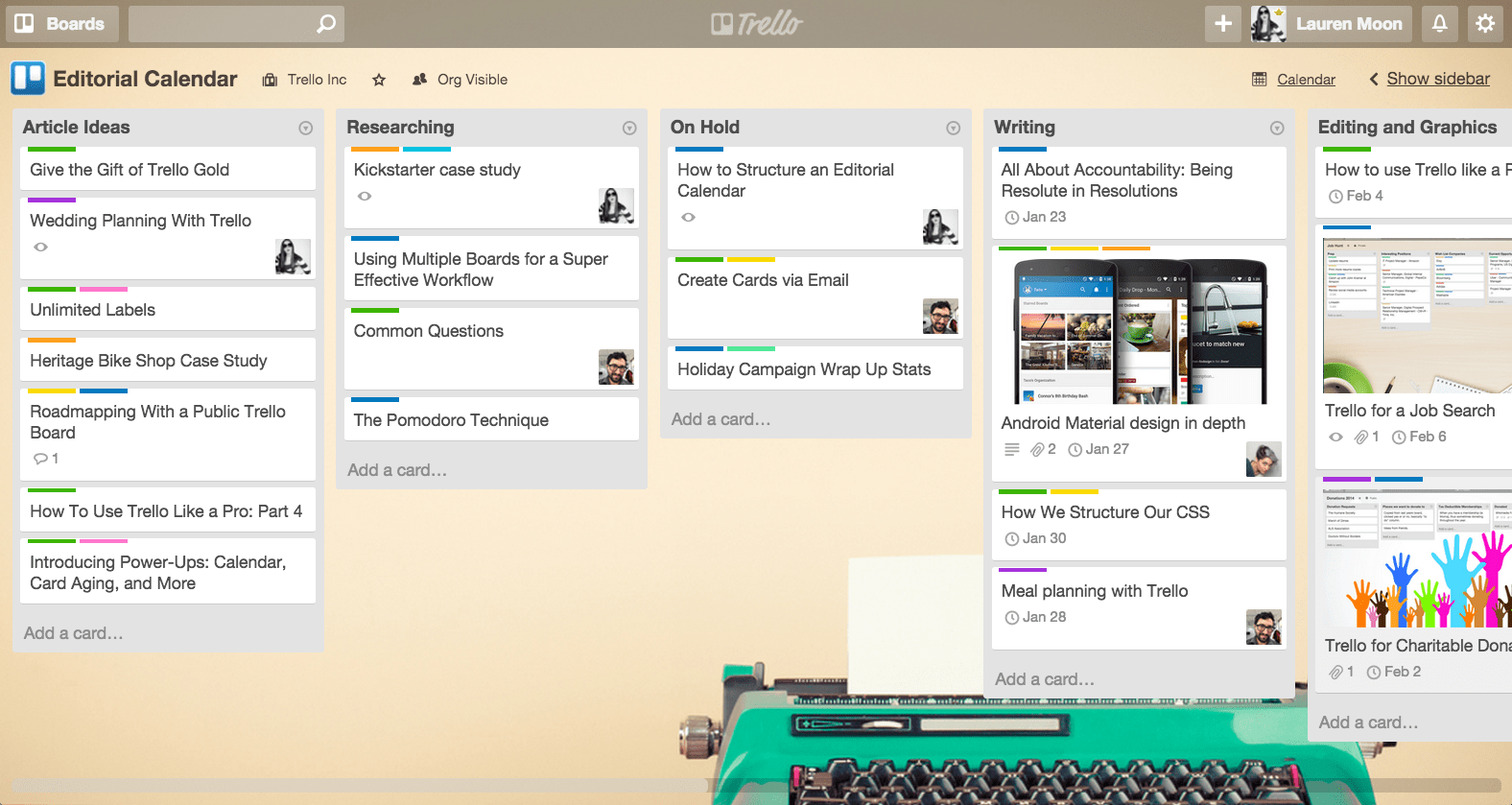Toggle subscribe eye on Wedding Planning card

(40, 247)
